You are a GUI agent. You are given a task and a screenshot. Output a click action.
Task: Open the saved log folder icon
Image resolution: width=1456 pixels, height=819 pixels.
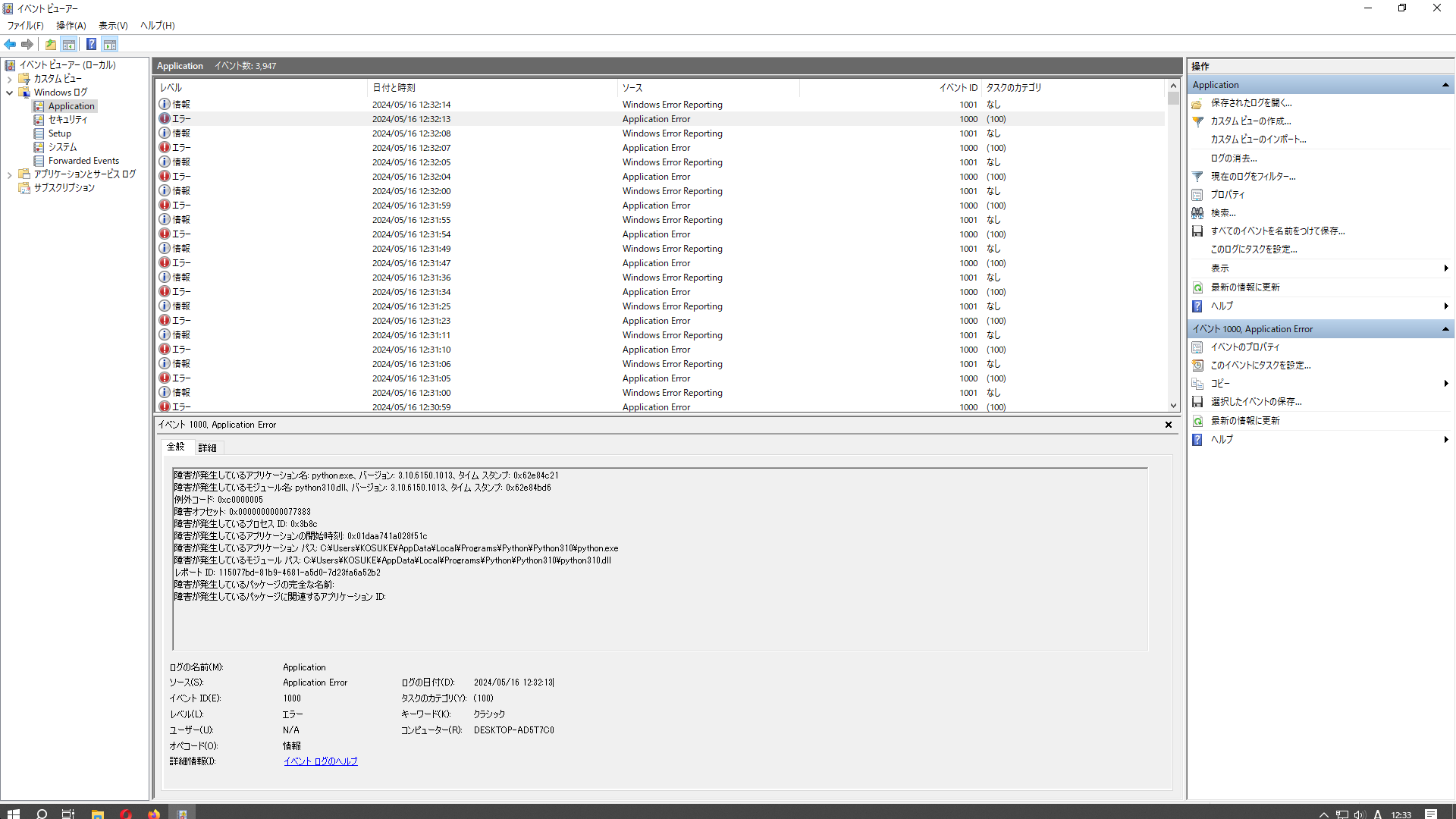(1197, 103)
